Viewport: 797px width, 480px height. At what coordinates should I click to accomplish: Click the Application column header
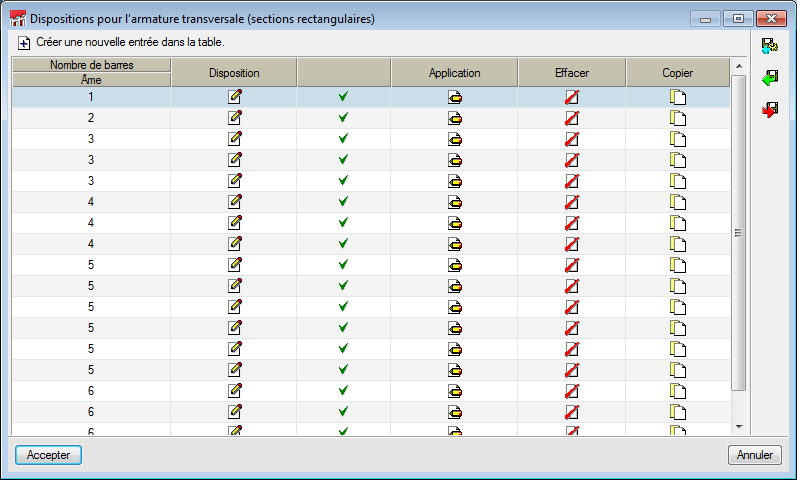click(x=454, y=73)
